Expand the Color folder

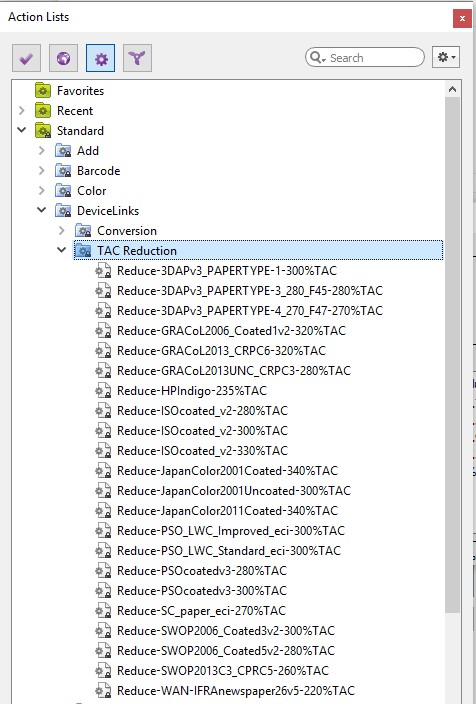(41, 190)
